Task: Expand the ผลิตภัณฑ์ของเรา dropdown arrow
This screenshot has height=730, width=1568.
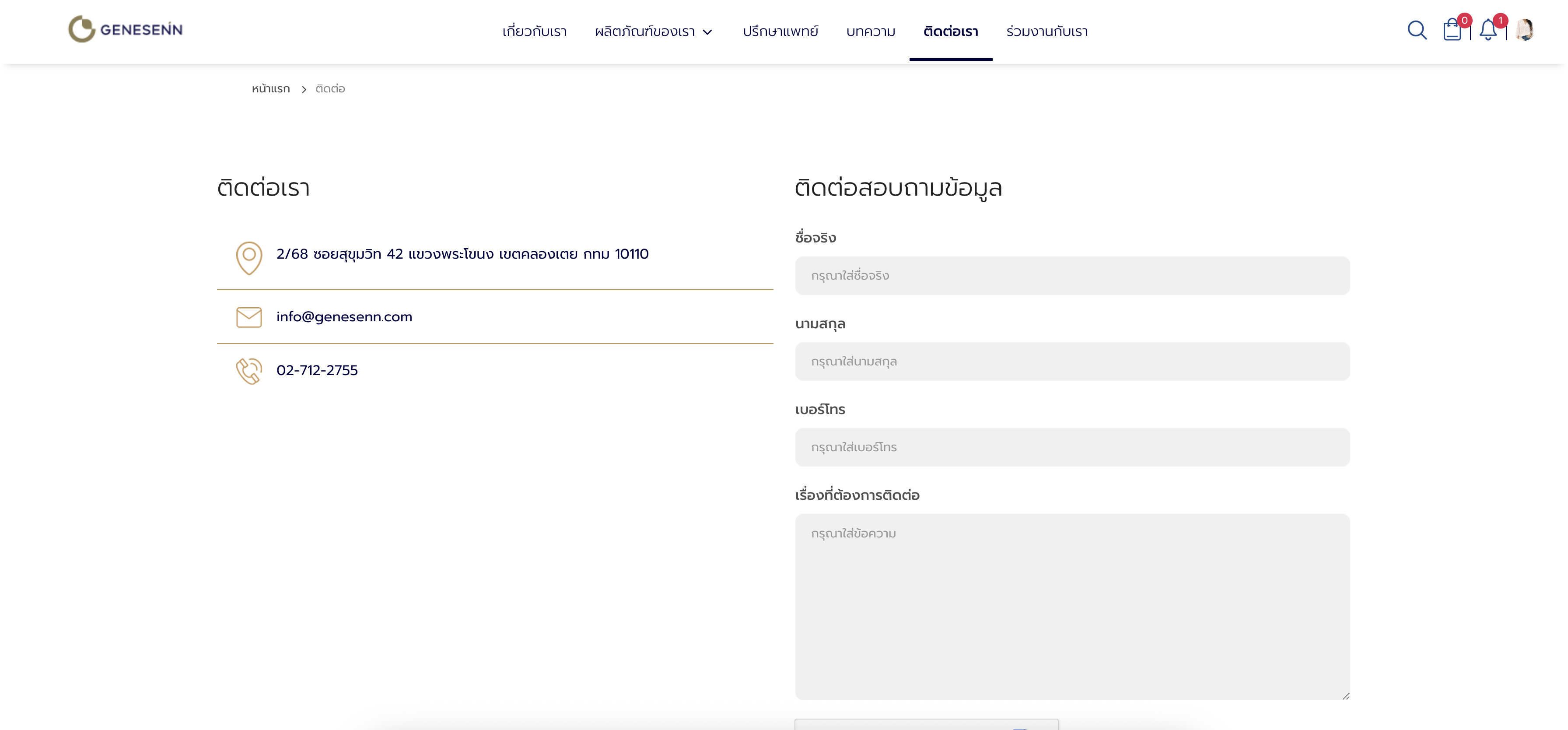Action: tap(707, 32)
